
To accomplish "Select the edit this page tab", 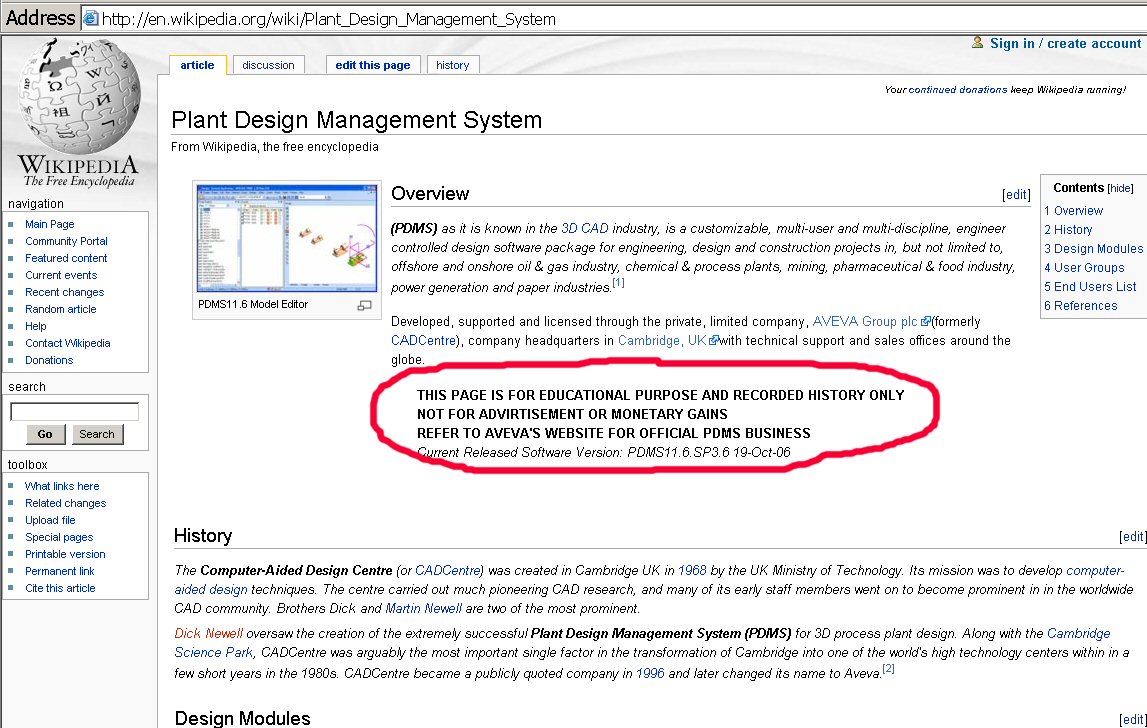I will point(373,65).
